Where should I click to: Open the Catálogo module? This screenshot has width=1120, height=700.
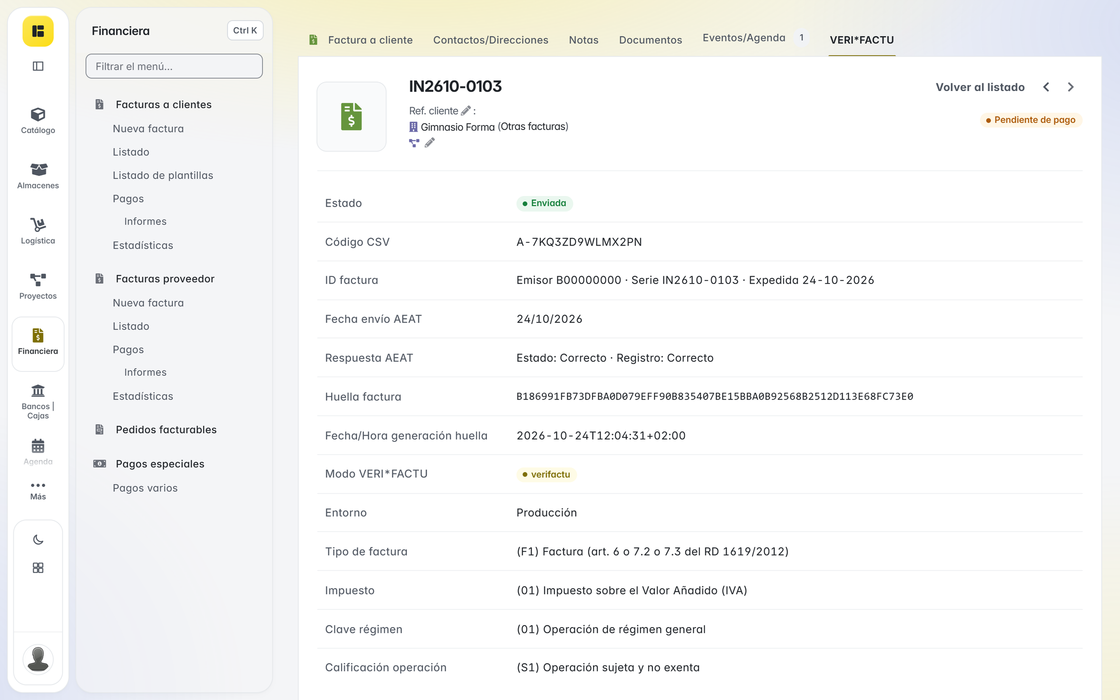[38, 120]
